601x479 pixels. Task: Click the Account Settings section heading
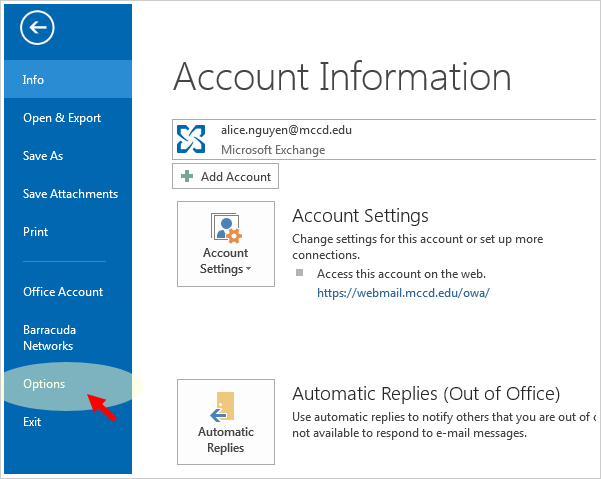tap(360, 215)
